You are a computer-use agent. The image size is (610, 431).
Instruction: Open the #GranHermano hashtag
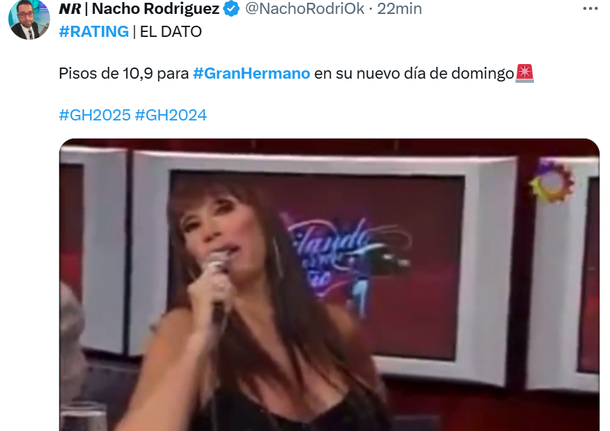(x=251, y=73)
